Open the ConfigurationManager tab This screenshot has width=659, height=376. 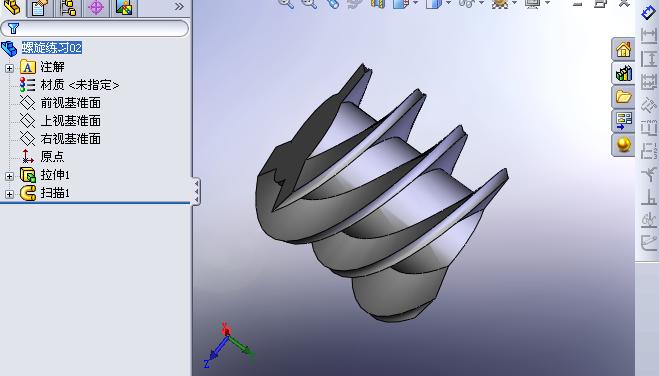pyautogui.click(x=68, y=8)
